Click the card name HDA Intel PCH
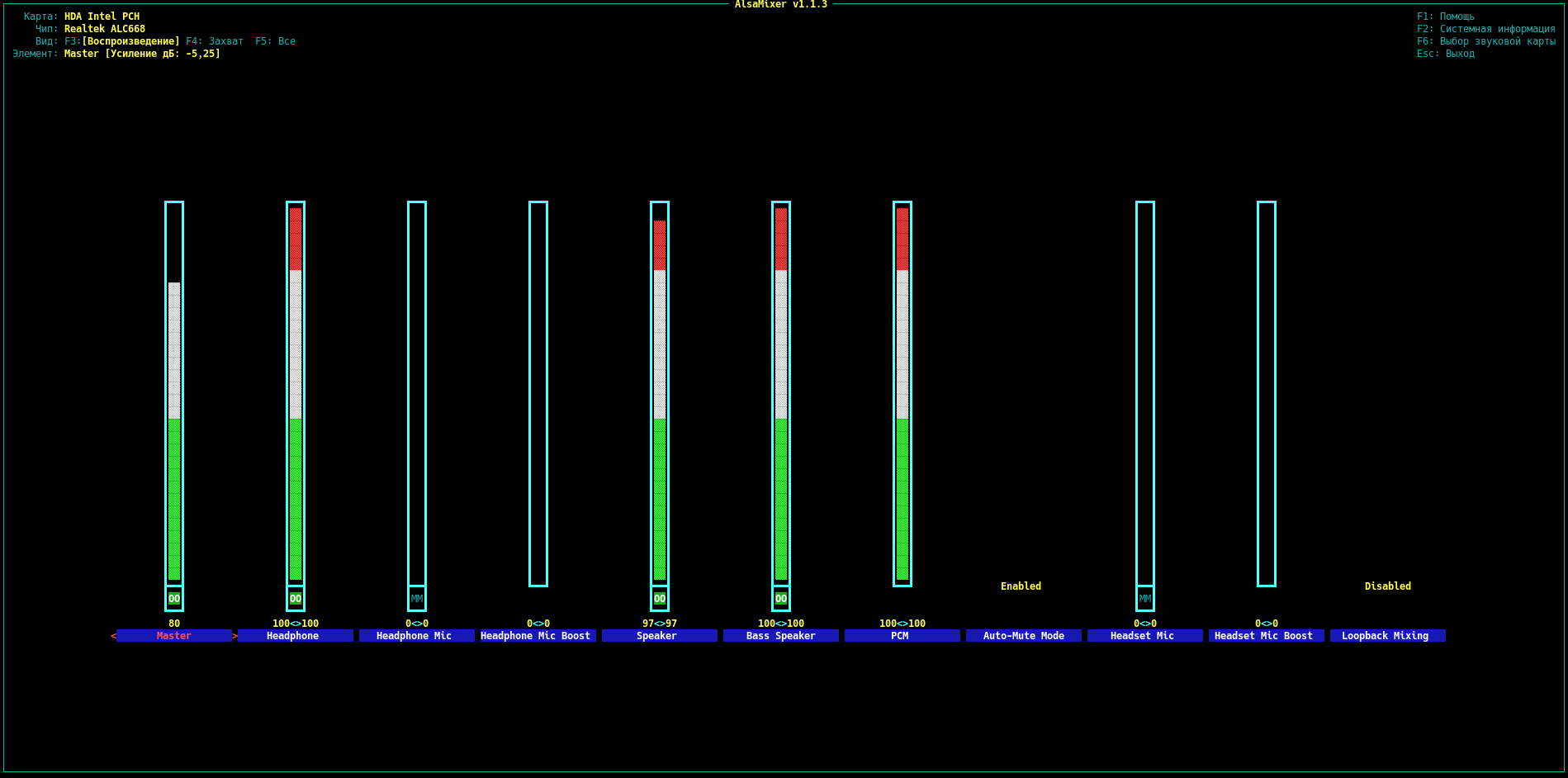Image resolution: width=1568 pixels, height=778 pixels. coord(102,17)
